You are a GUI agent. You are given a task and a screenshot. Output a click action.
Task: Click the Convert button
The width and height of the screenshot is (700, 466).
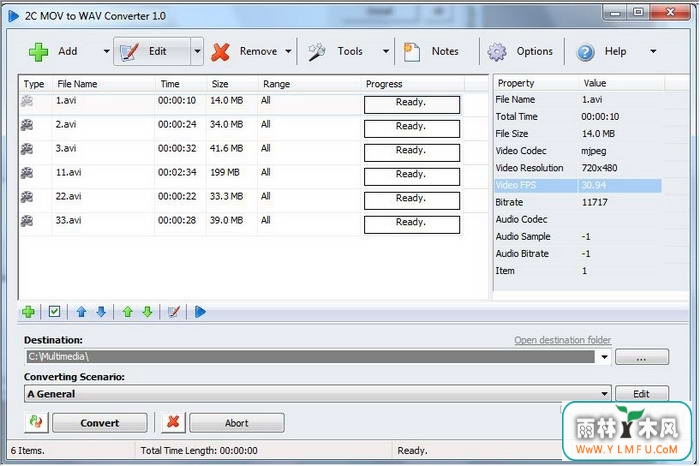(100, 423)
